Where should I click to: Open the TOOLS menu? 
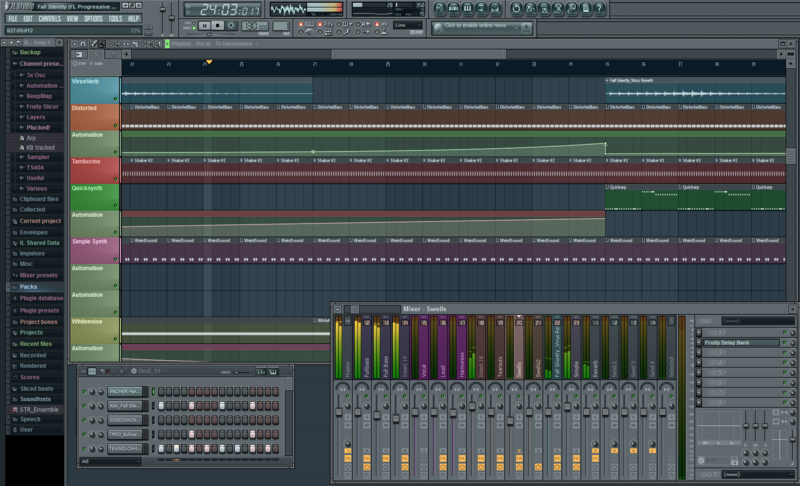115,18
